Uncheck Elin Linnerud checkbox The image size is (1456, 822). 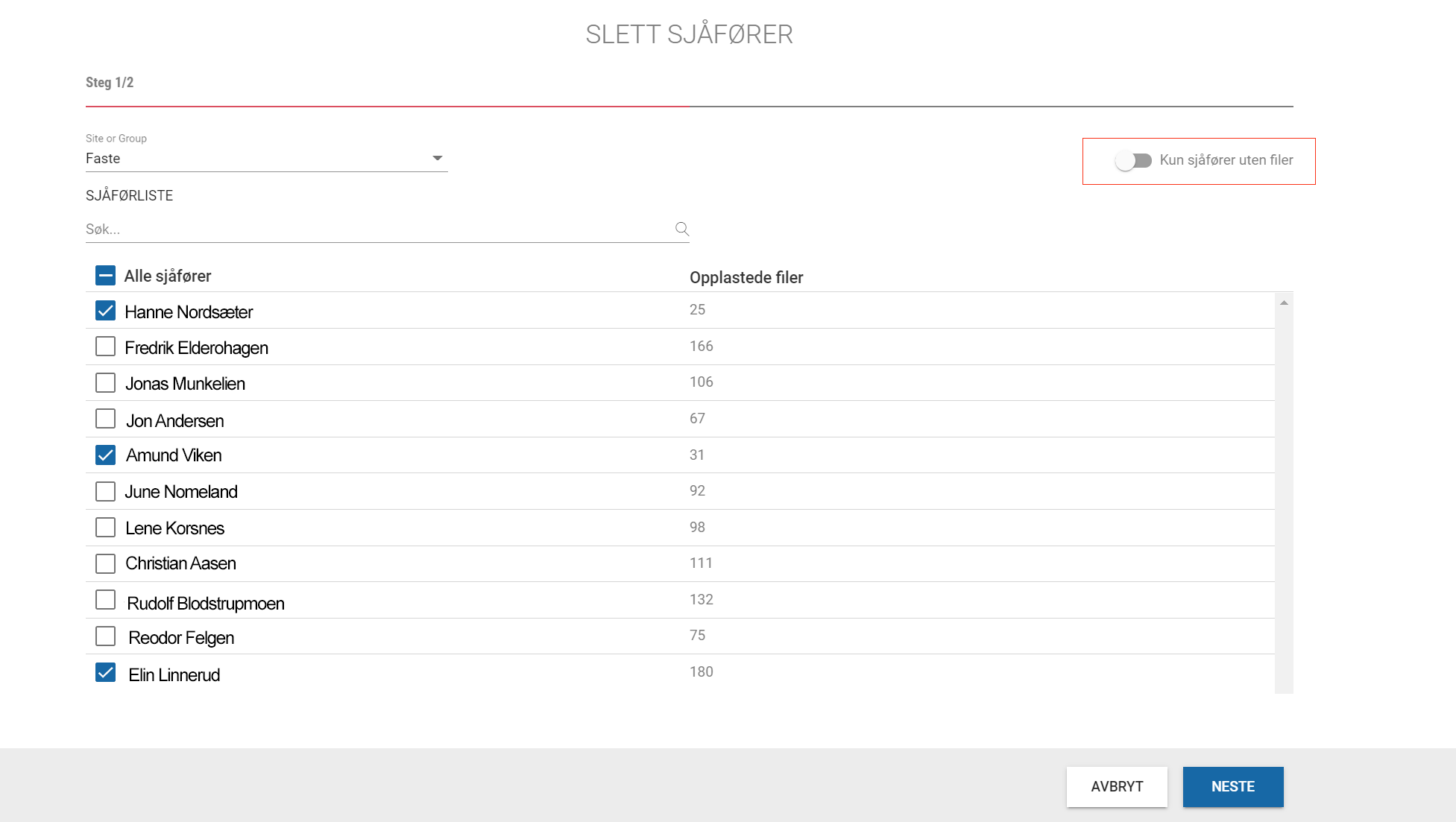click(105, 673)
